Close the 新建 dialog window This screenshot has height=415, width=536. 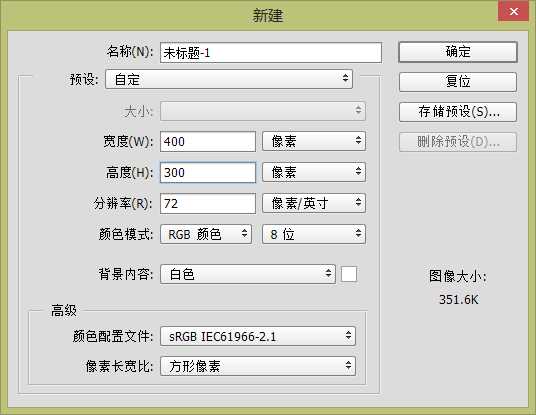point(513,11)
